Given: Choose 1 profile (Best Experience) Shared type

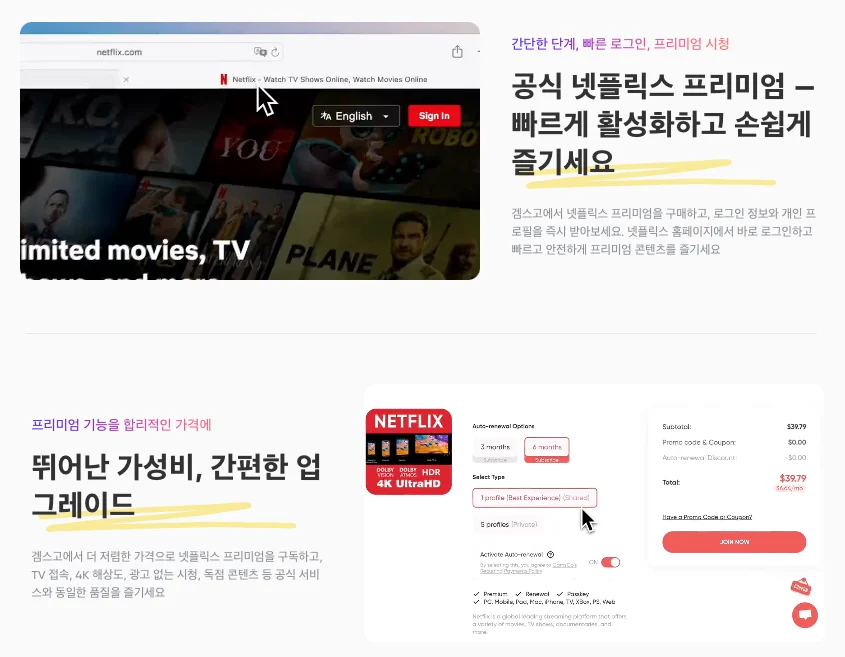Looking at the screenshot, I should point(535,497).
